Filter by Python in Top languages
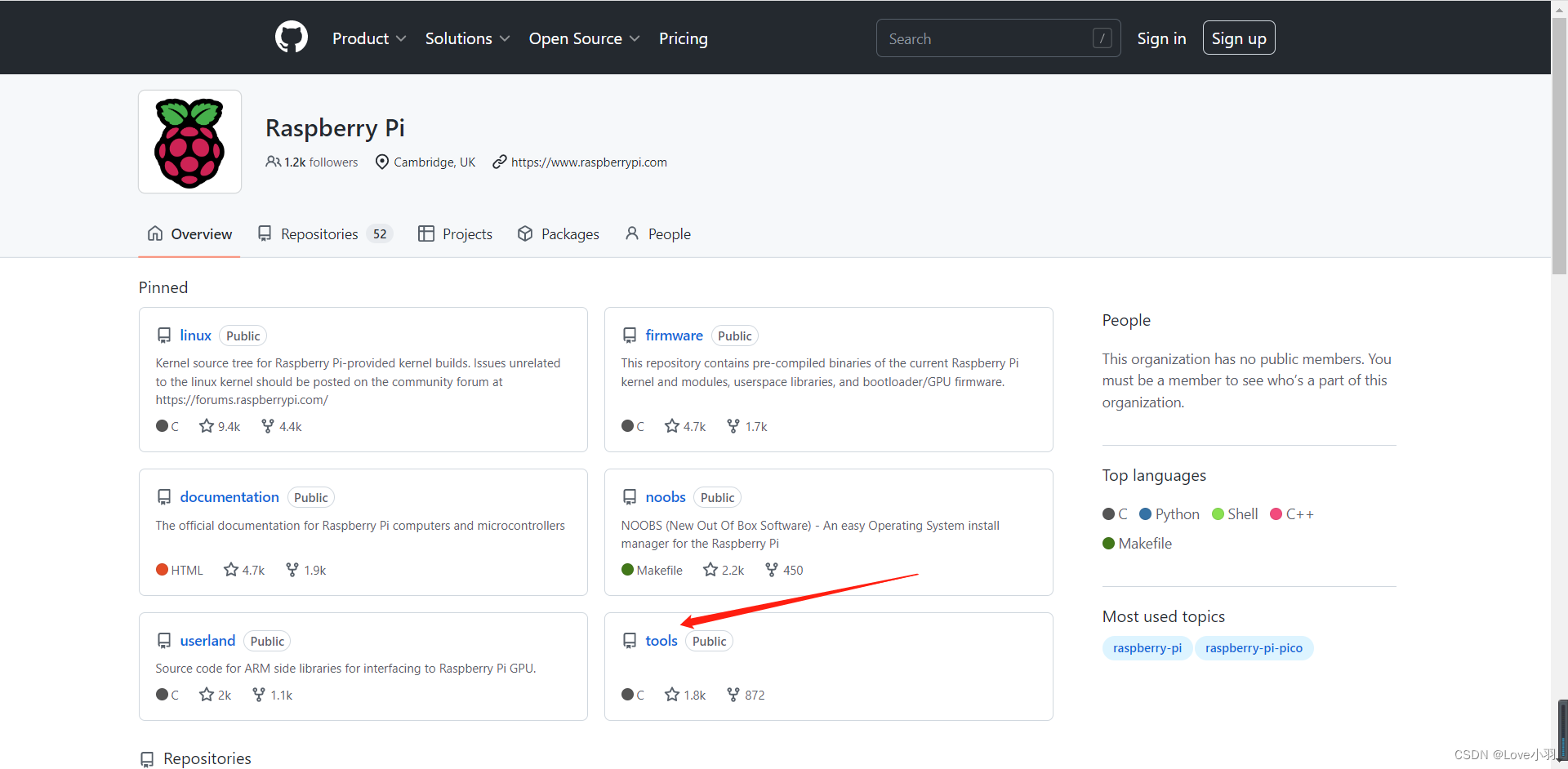 1169,514
